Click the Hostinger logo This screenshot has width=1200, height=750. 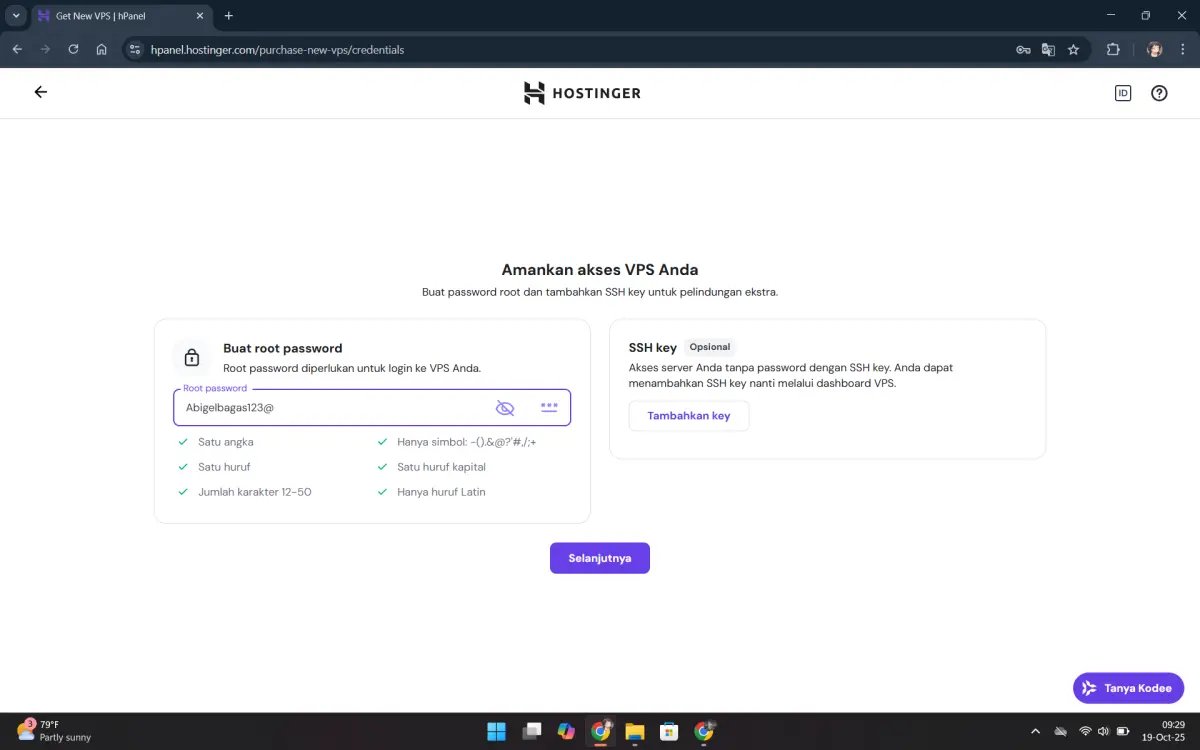coord(582,93)
